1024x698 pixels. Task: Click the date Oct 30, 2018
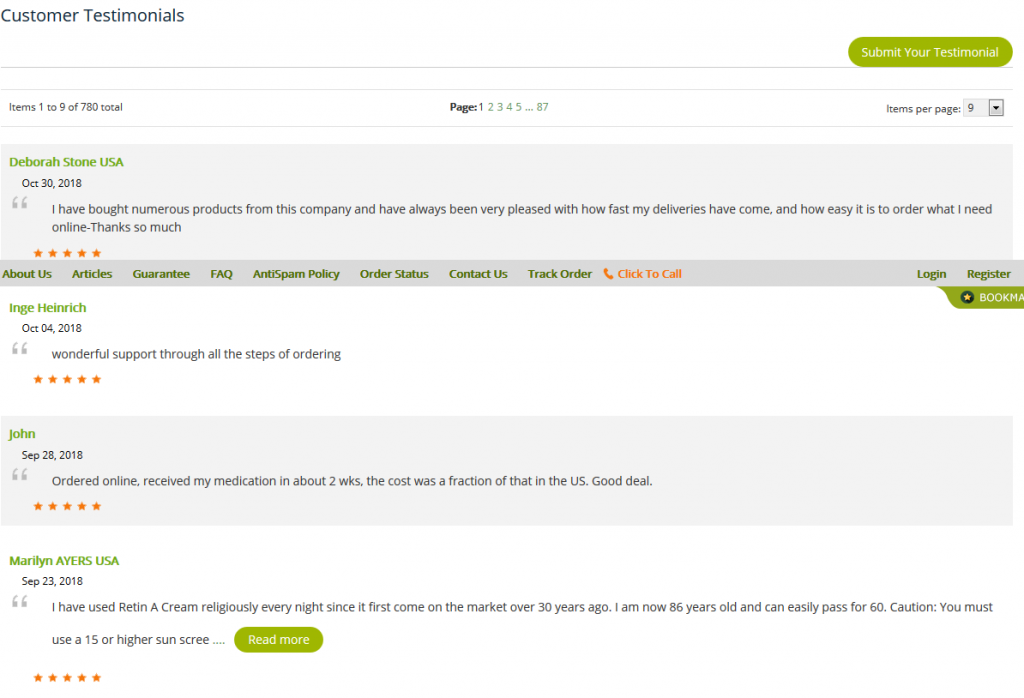[52, 183]
